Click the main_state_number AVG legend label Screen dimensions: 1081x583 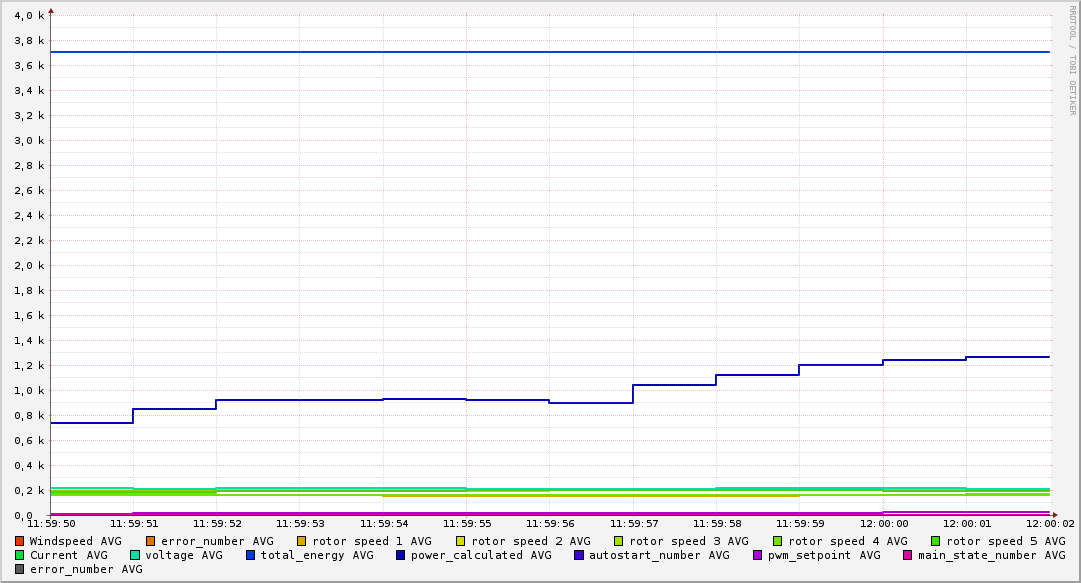[x=991, y=555]
